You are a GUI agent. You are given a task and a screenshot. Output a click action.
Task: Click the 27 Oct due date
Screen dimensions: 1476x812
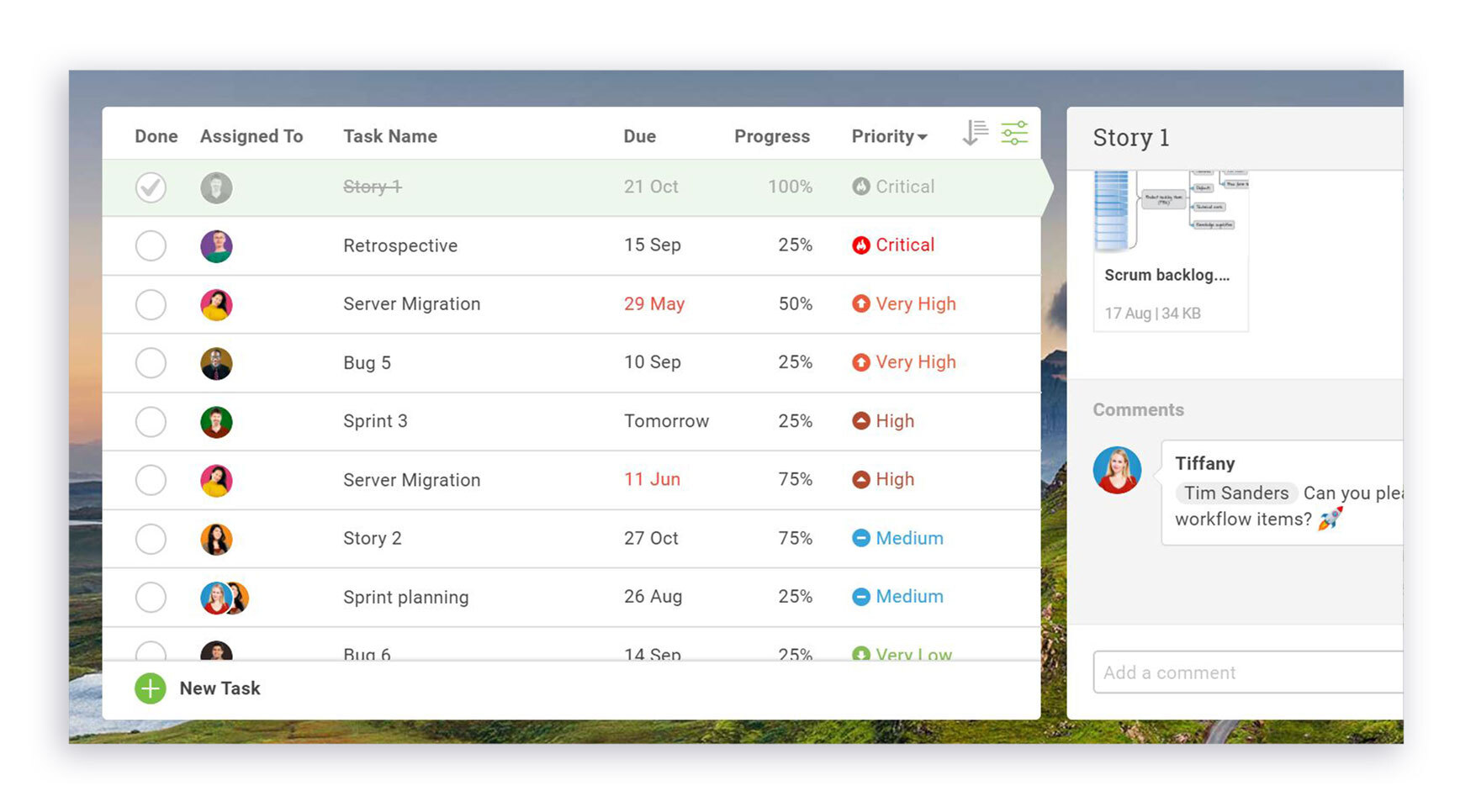click(651, 538)
